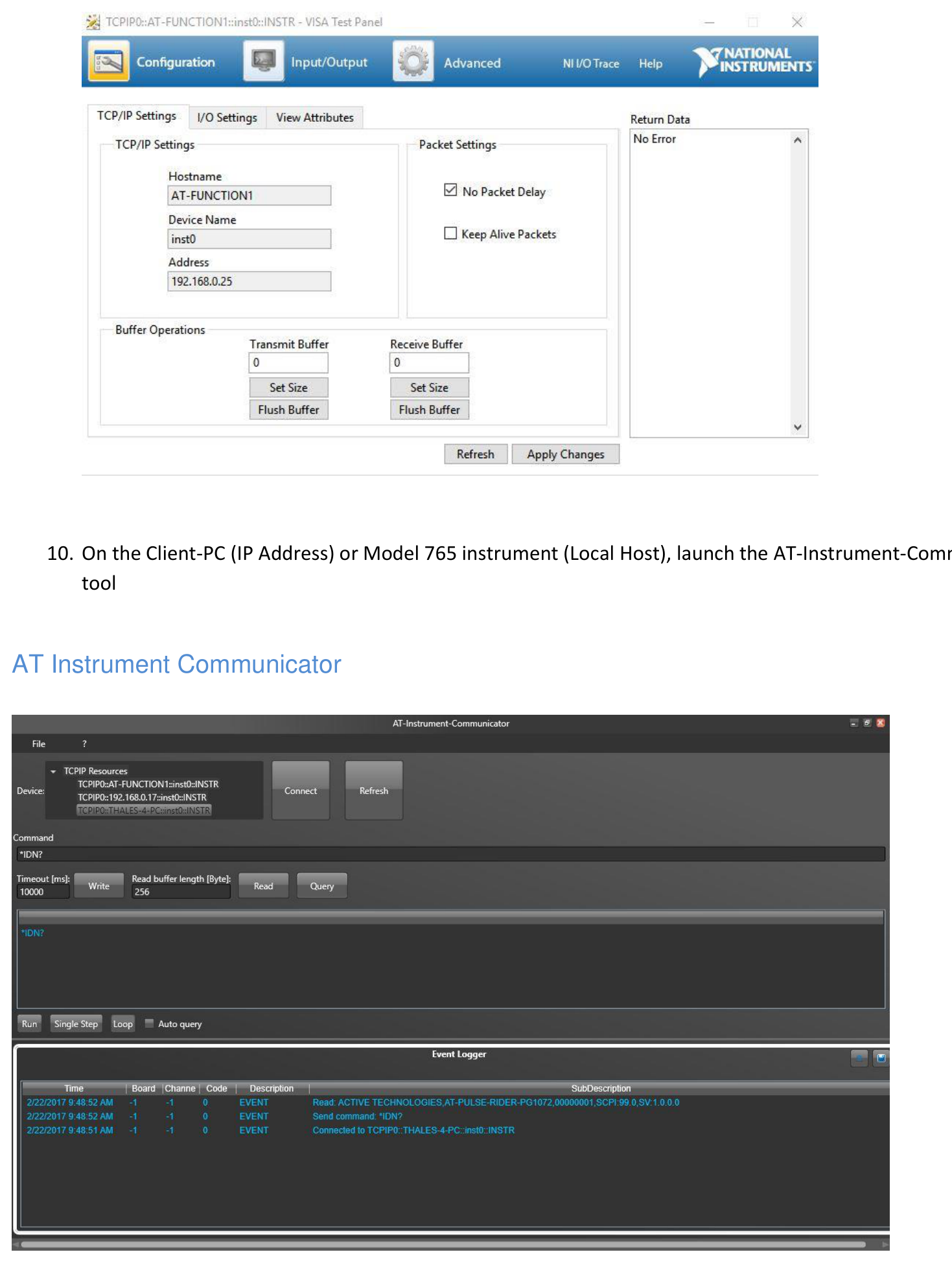Image resolution: width=952 pixels, height=1263 pixels.
Task: Switch to the I/O Settings tab
Action: point(227,117)
